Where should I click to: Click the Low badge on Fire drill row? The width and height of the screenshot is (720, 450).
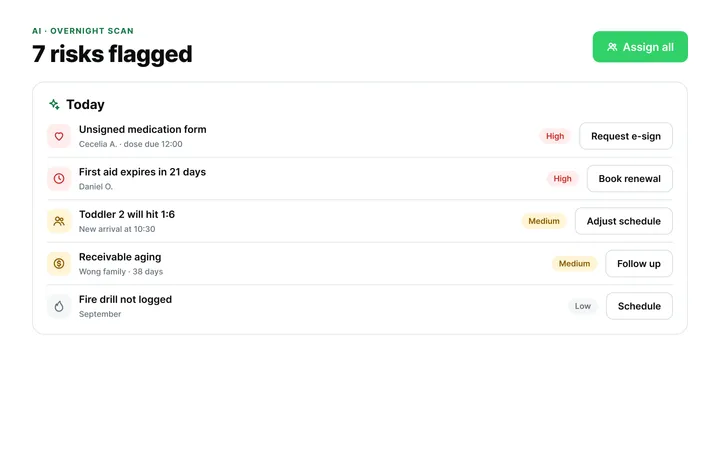(583, 306)
